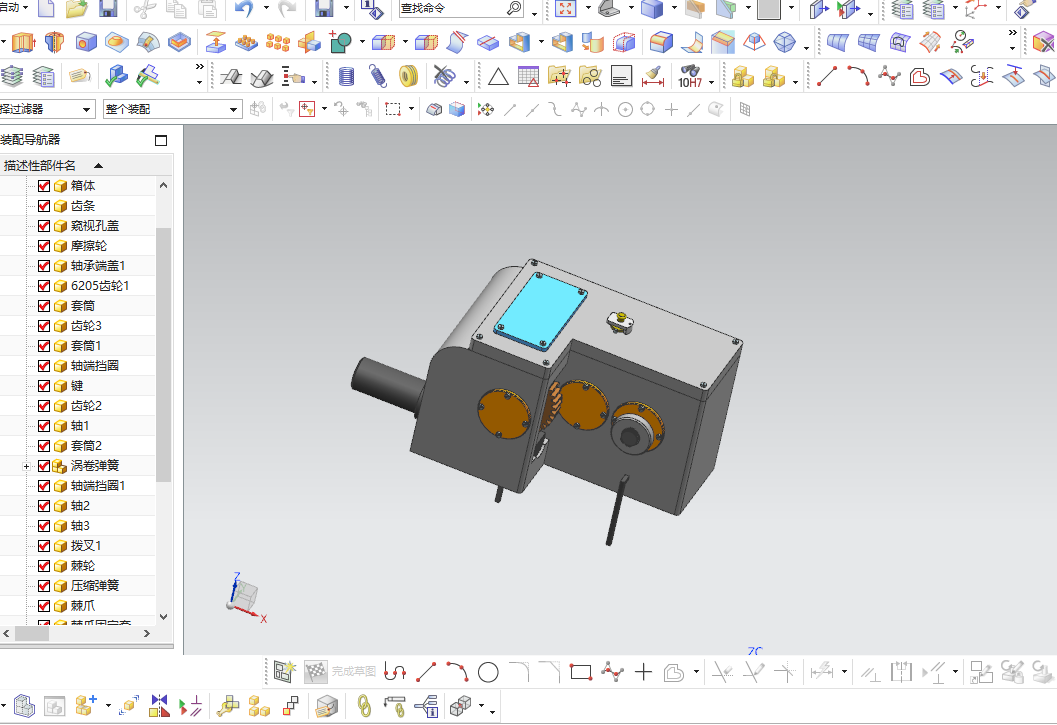Toggle the 6205齿轮1 checkbox
Screen dimensions: 1057x725
44,286
